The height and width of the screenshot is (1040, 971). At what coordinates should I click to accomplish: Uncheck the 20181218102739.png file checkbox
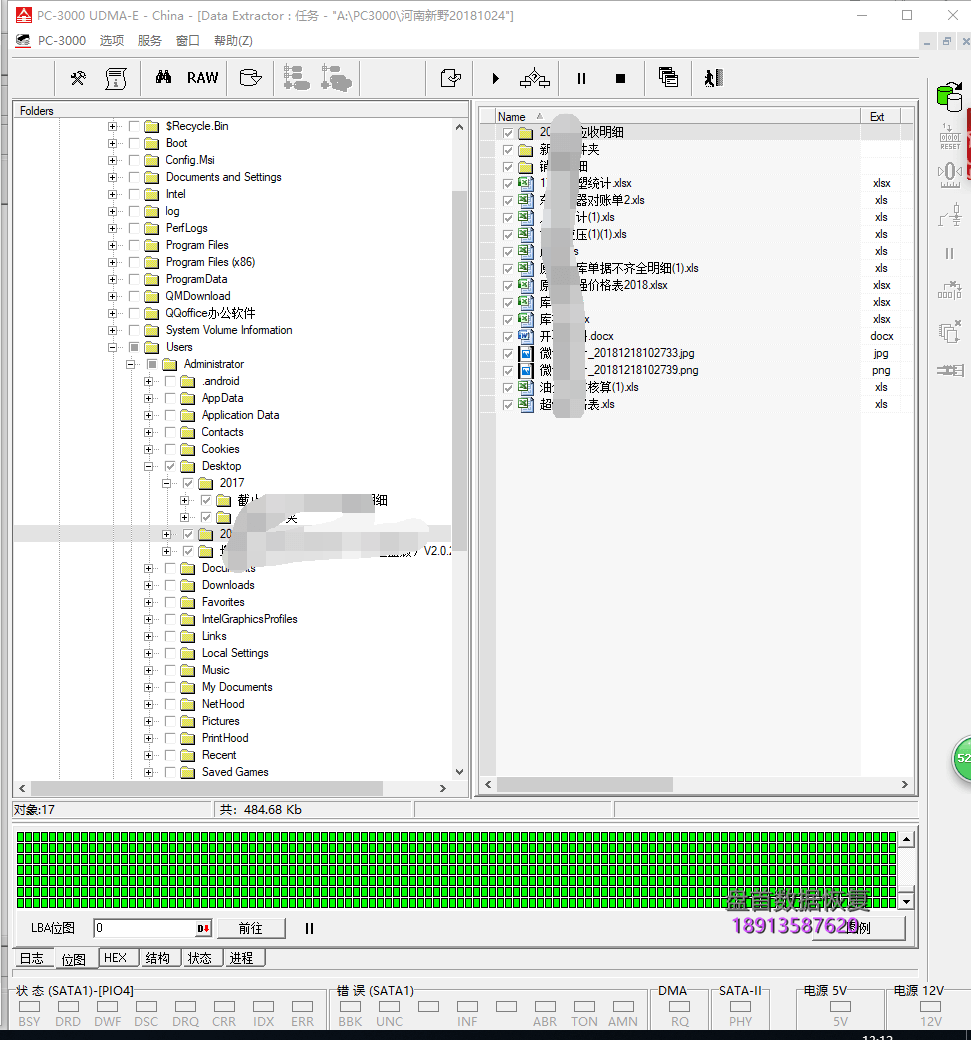[x=508, y=371]
